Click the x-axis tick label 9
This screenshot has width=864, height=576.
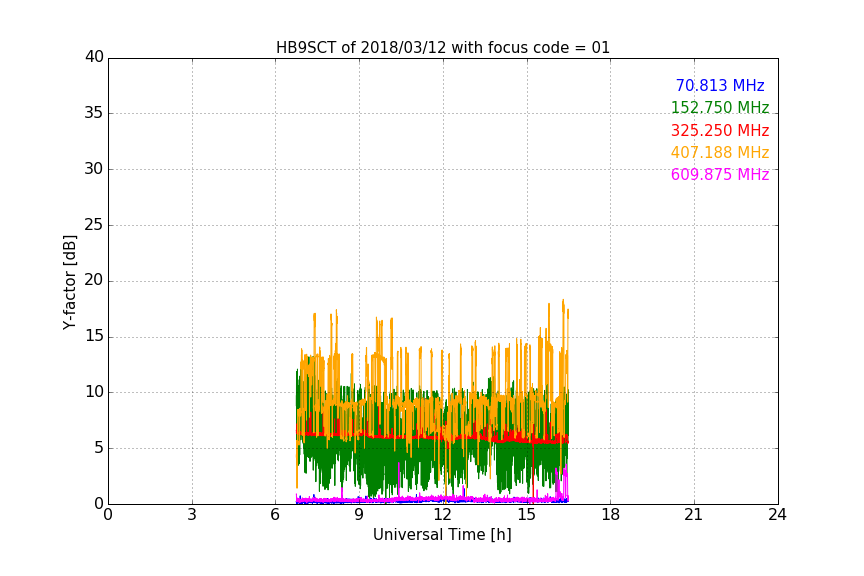(x=359, y=515)
